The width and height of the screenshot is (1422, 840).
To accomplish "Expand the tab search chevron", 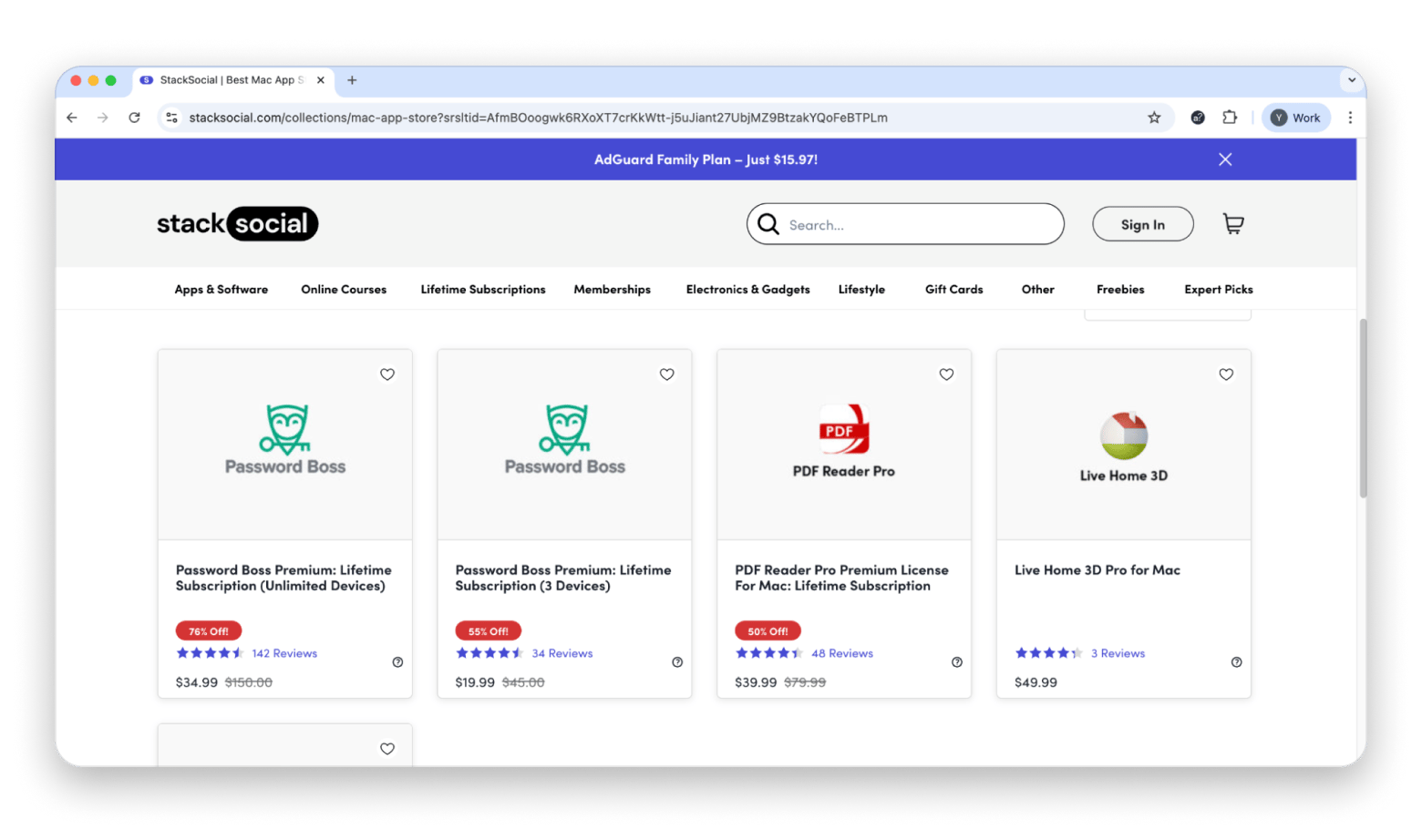I will pyautogui.click(x=1351, y=80).
